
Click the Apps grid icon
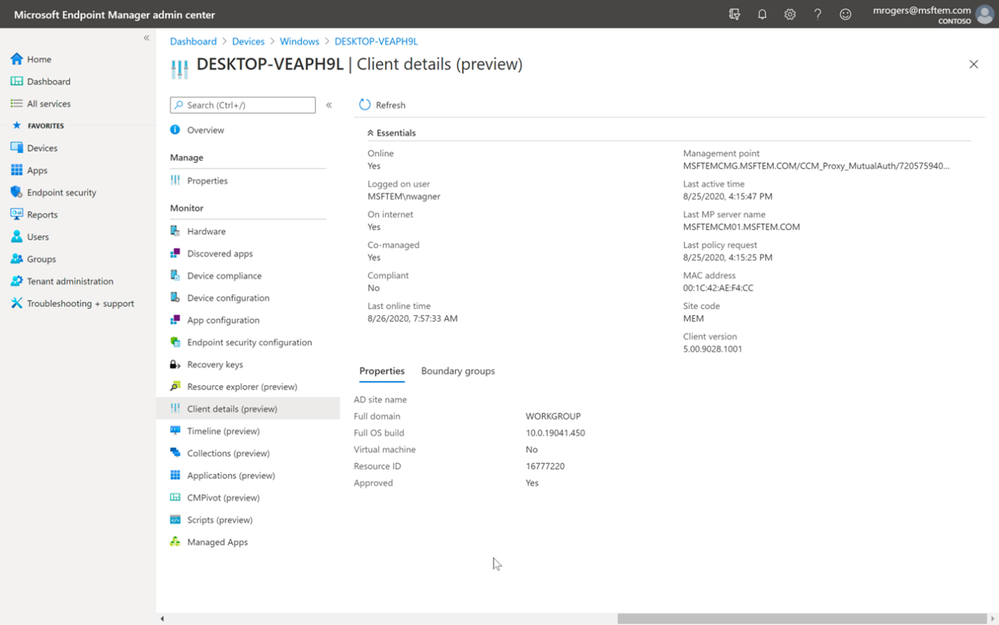pyautogui.click(x=17, y=169)
